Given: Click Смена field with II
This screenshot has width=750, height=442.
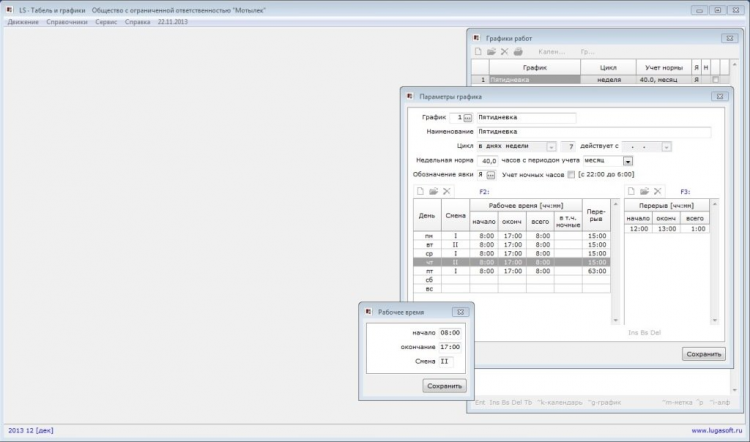Looking at the screenshot, I should (x=446, y=361).
